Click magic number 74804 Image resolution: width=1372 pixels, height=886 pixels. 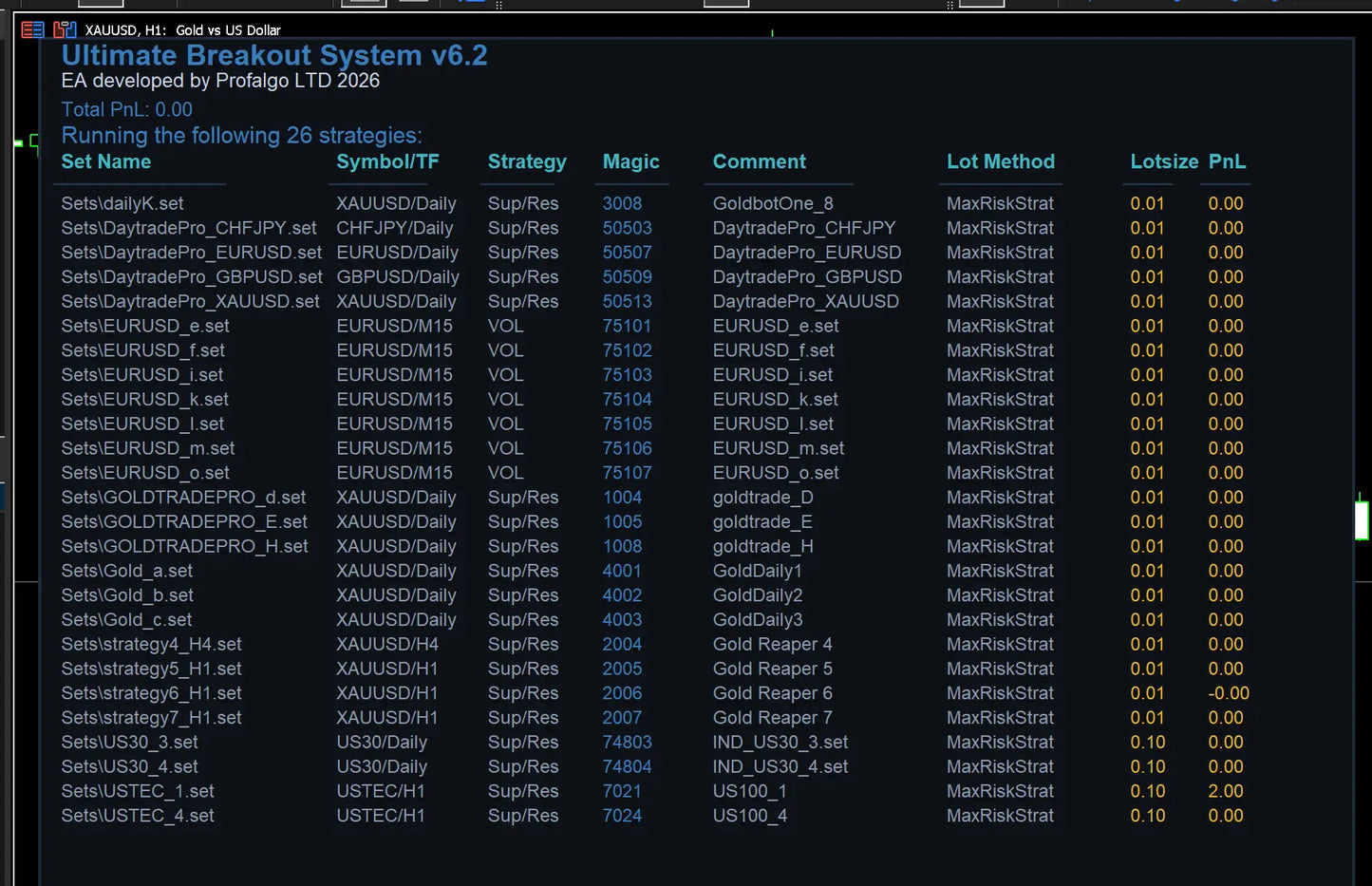[x=628, y=767]
